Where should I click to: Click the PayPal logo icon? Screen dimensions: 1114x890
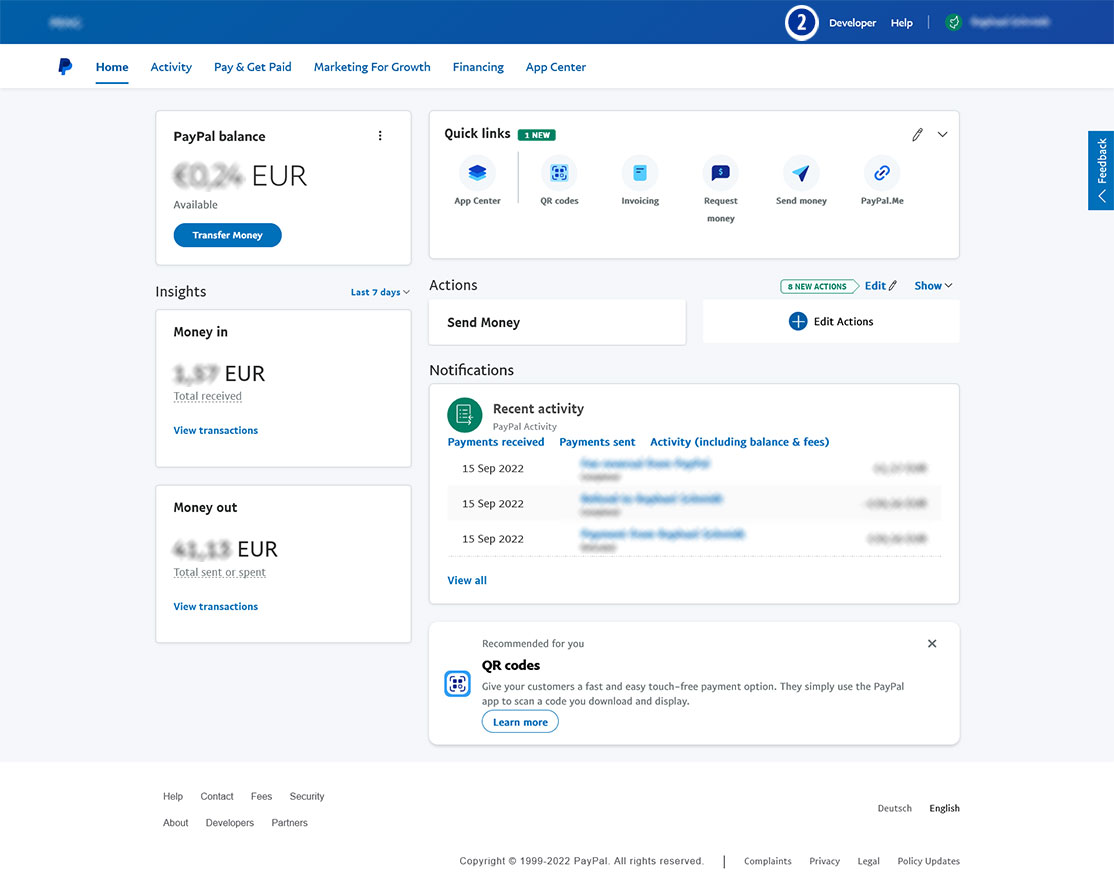tap(65, 67)
